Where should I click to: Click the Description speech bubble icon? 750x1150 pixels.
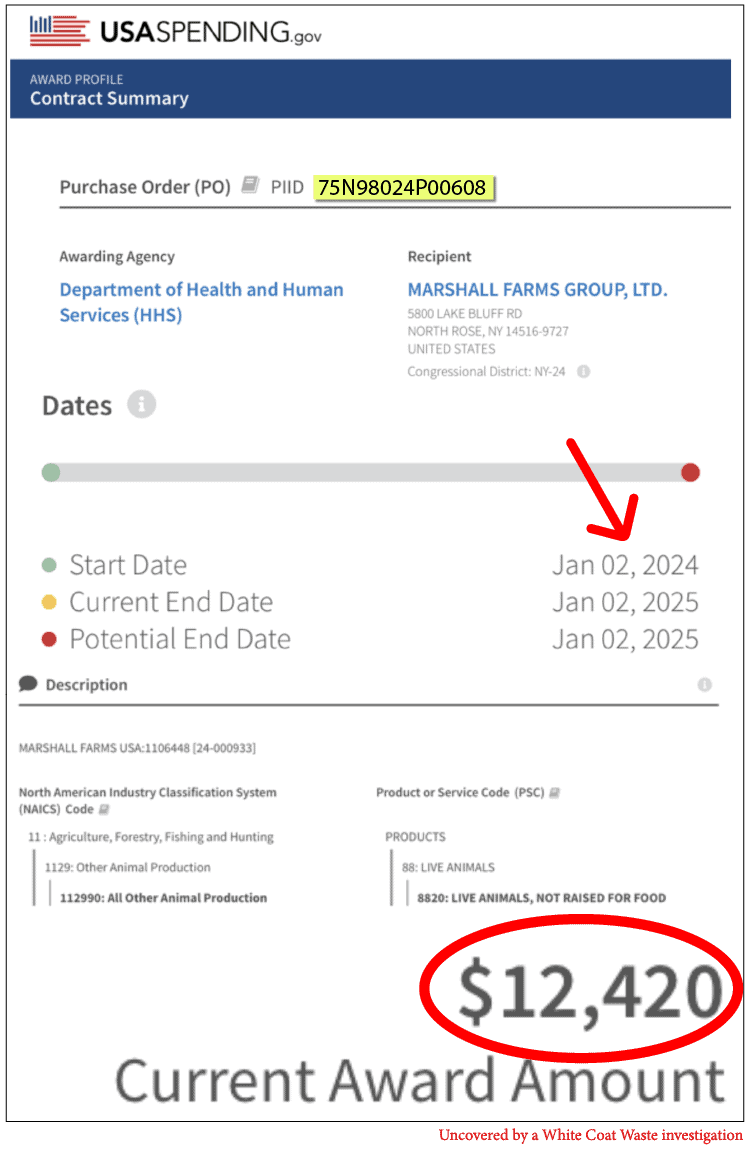pos(28,684)
